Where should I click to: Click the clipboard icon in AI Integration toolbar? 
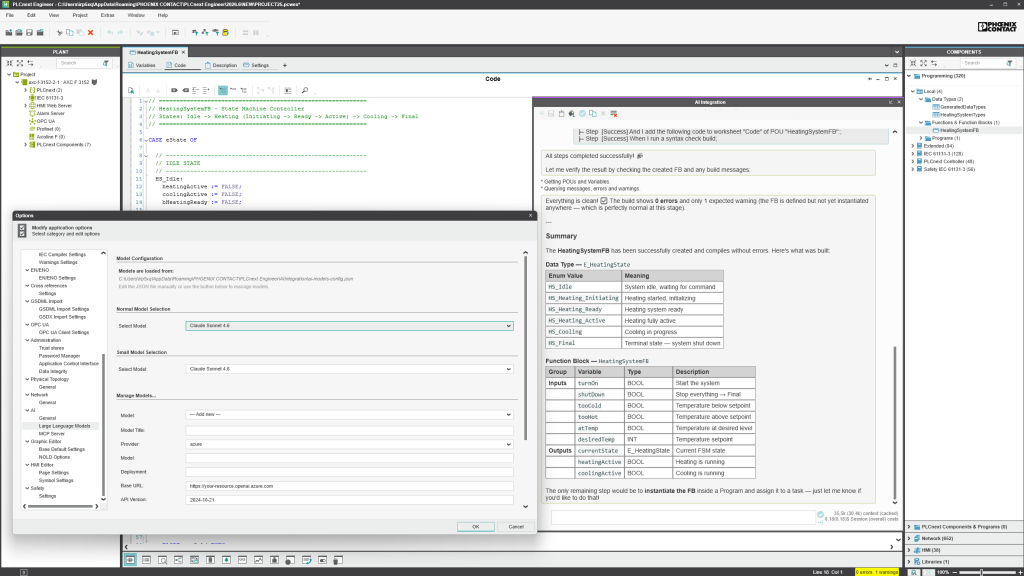pos(561,114)
